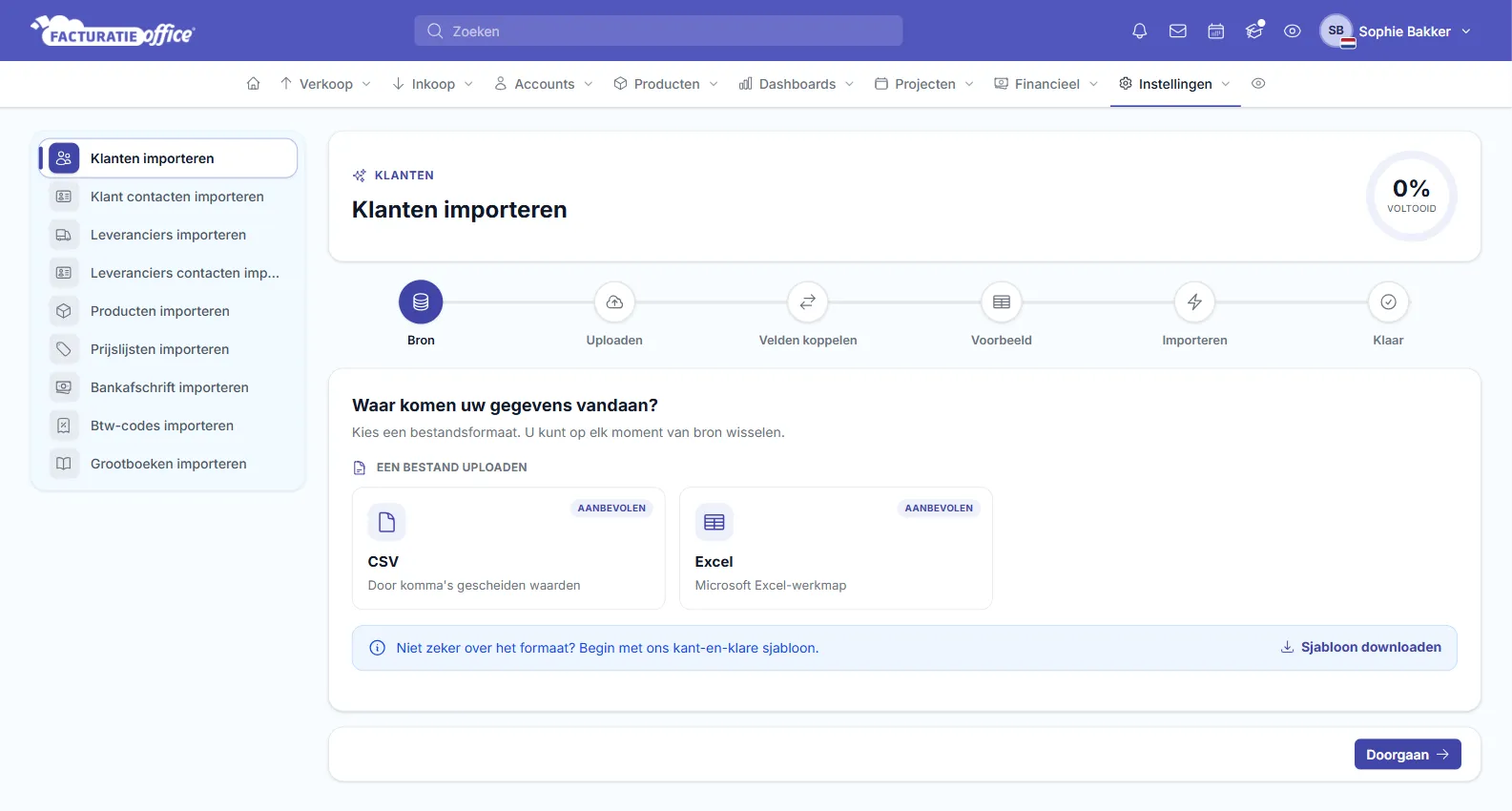This screenshot has height=811, width=1512.
Task: Toggle the eye icon after Instellingen
Action: 1258,84
